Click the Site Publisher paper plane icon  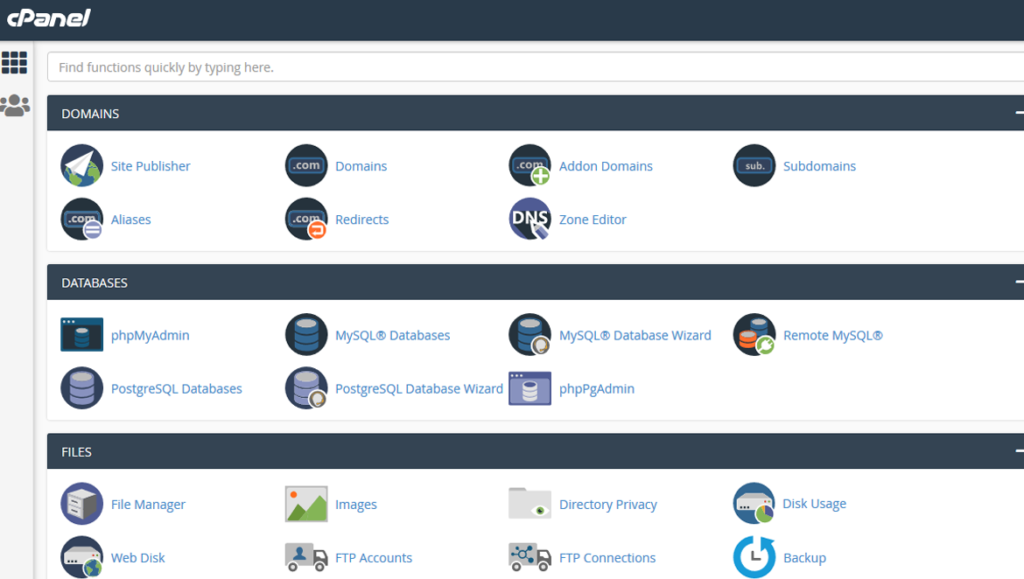point(82,165)
